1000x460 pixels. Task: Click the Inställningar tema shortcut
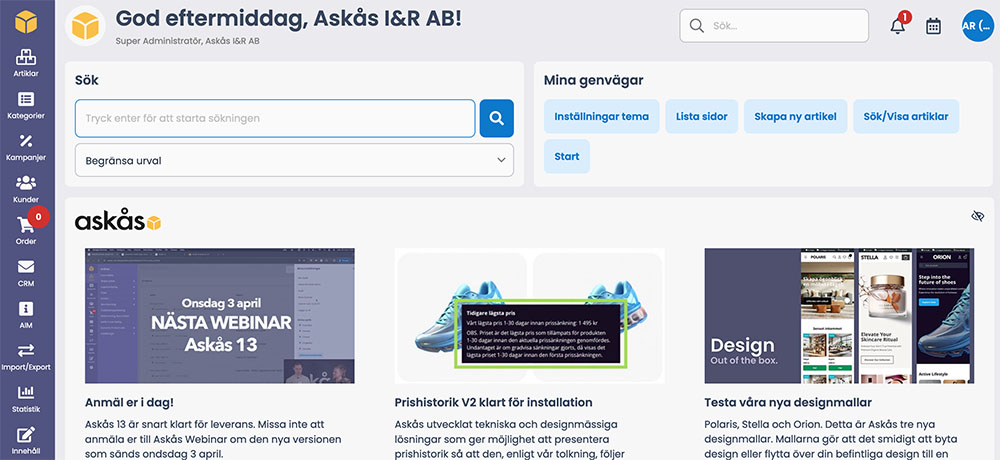[x=601, y=117]
